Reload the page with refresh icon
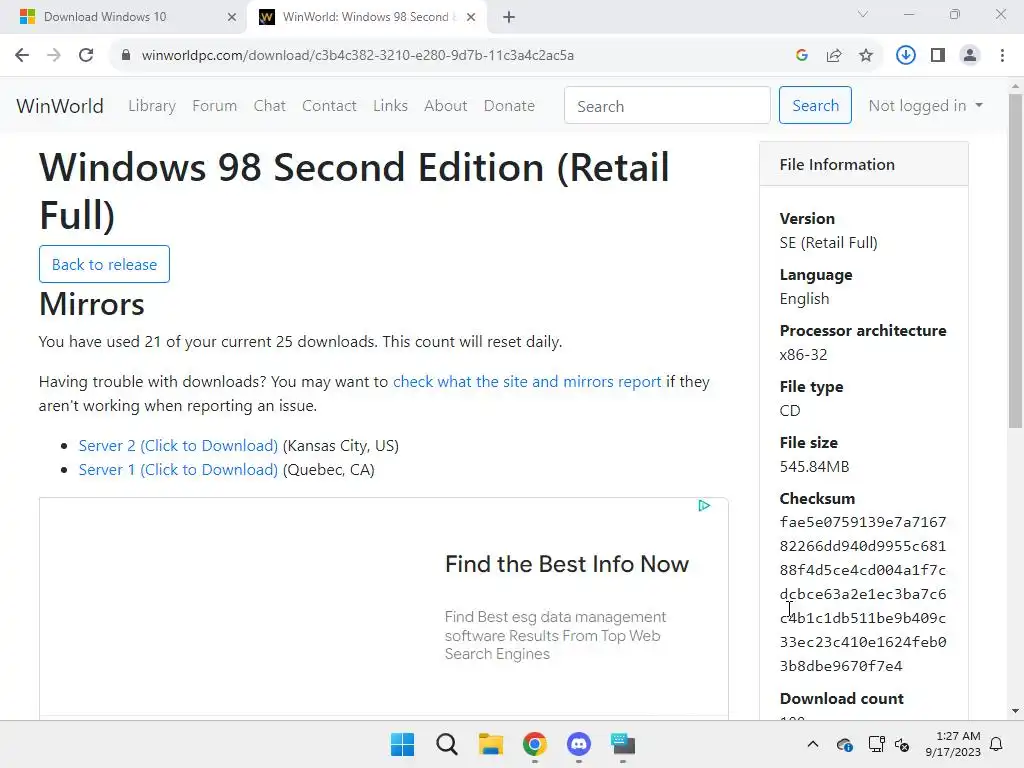The width and height of the screenshot is (1024, 768). [86, 55]
